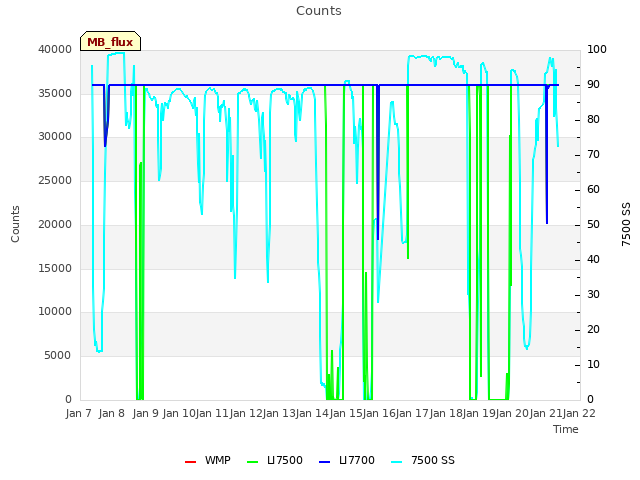
Task: Click the Jan 8 x-axis tick label
Action: coord(112,413)
